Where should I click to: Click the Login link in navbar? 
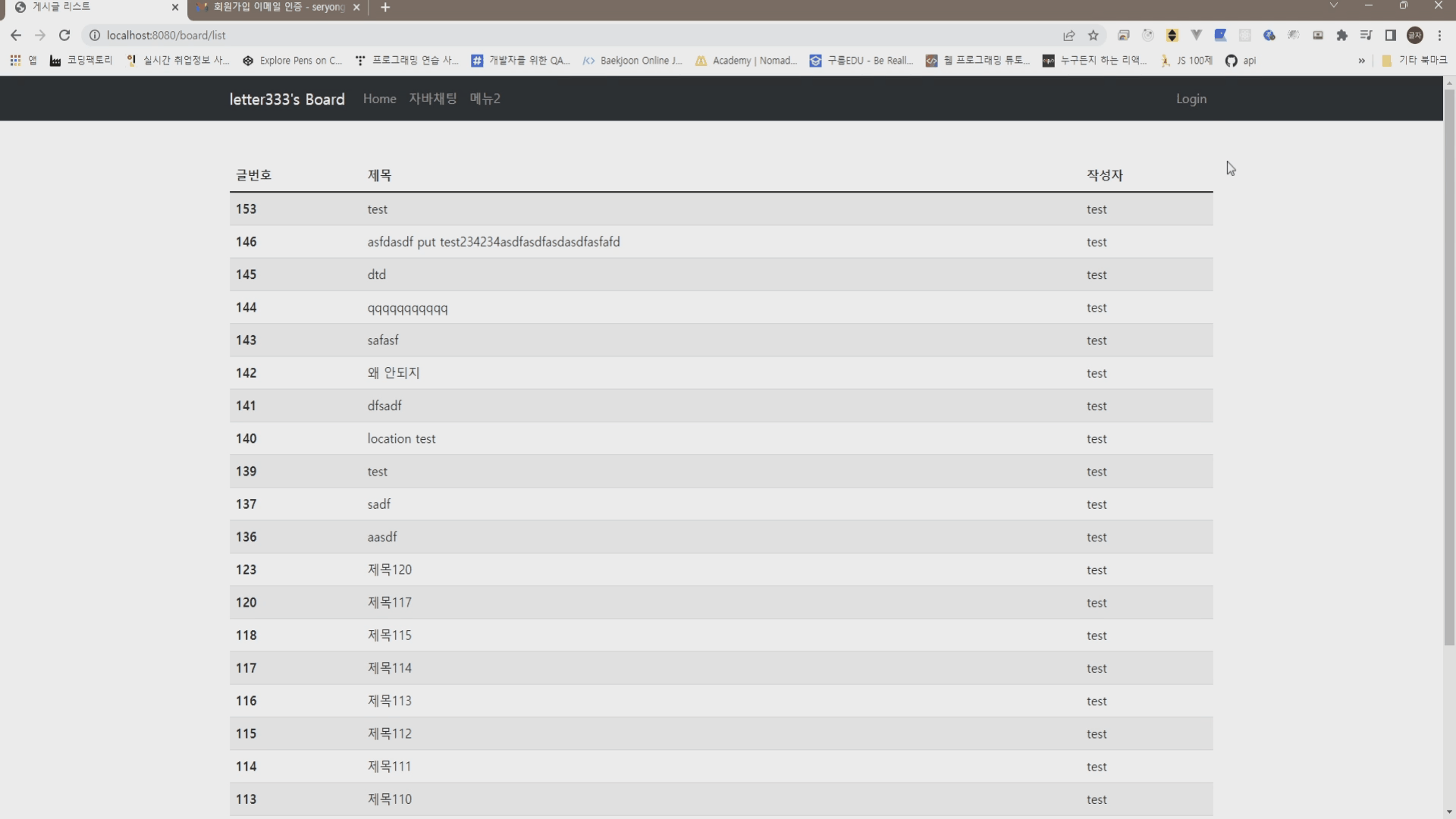tap(1191, 99)
